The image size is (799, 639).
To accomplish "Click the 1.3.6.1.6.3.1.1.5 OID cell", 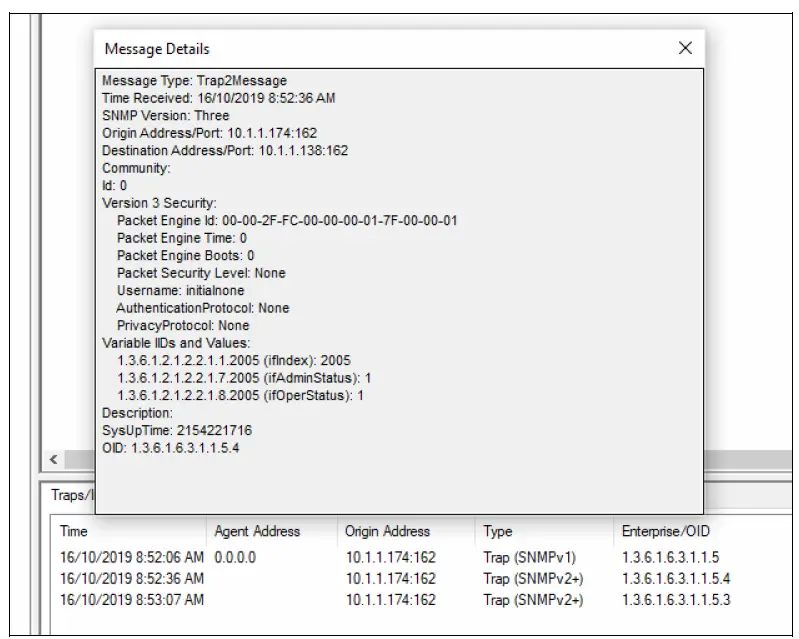I will click(x=670, y=557).
